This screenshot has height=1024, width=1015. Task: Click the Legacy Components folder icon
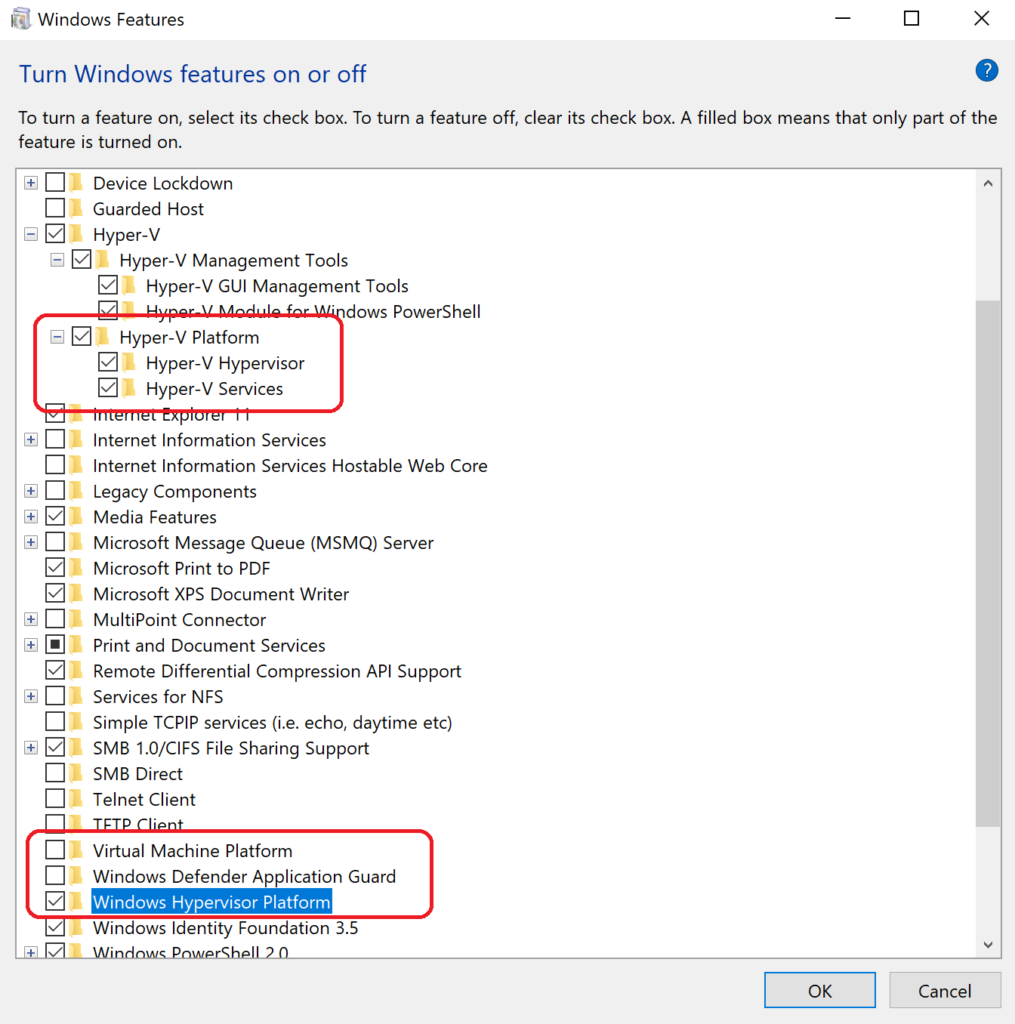pyautogui.click(x=75, y=490)
